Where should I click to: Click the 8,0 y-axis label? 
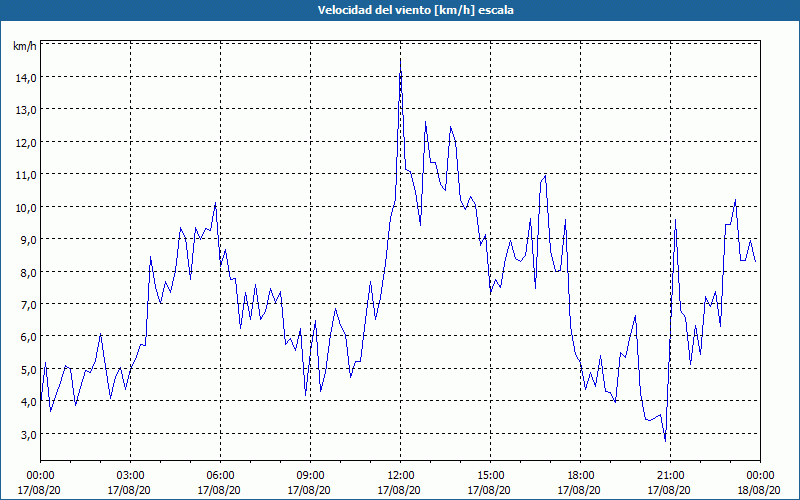point(28,272)
